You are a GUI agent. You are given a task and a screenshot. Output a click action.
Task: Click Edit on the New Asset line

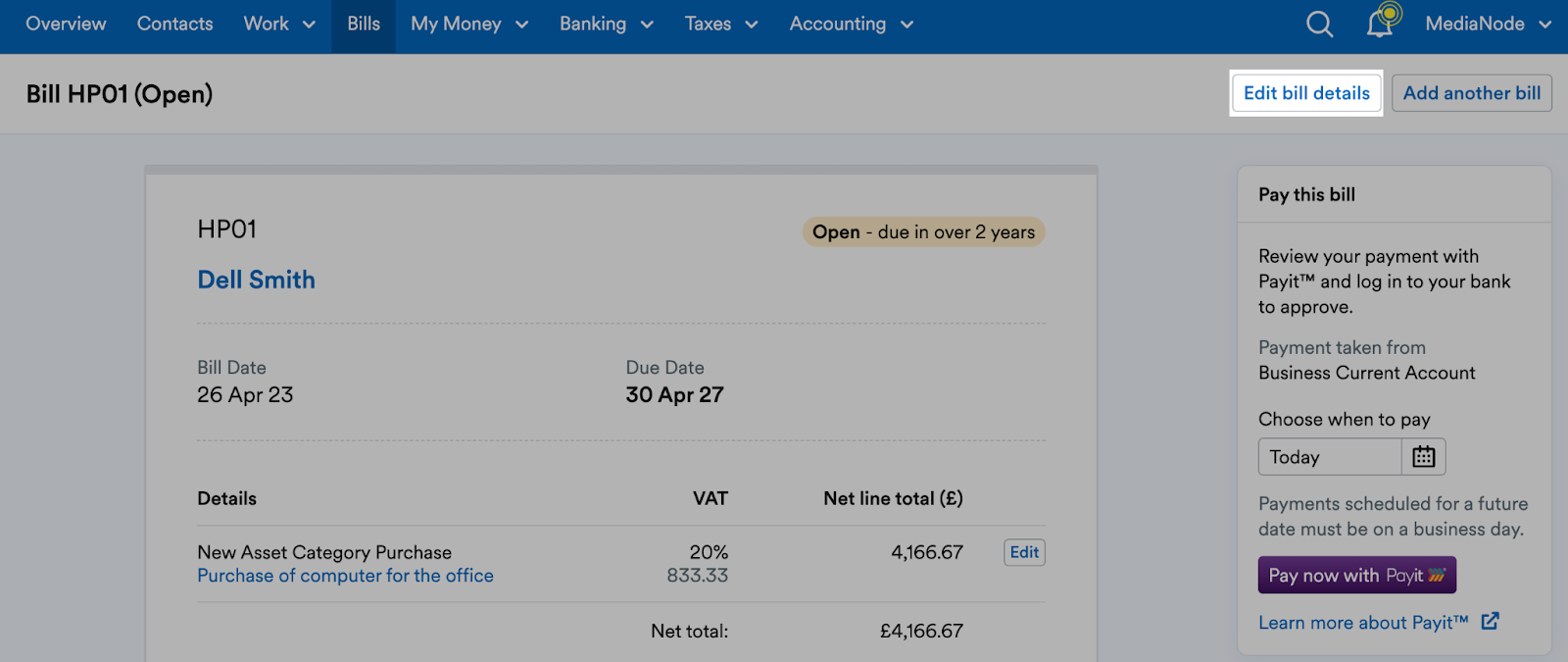[x=1024, y=552]
